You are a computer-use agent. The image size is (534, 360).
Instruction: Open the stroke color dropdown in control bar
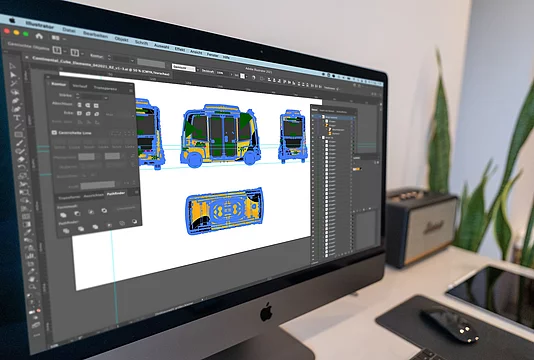coord(83,53)
